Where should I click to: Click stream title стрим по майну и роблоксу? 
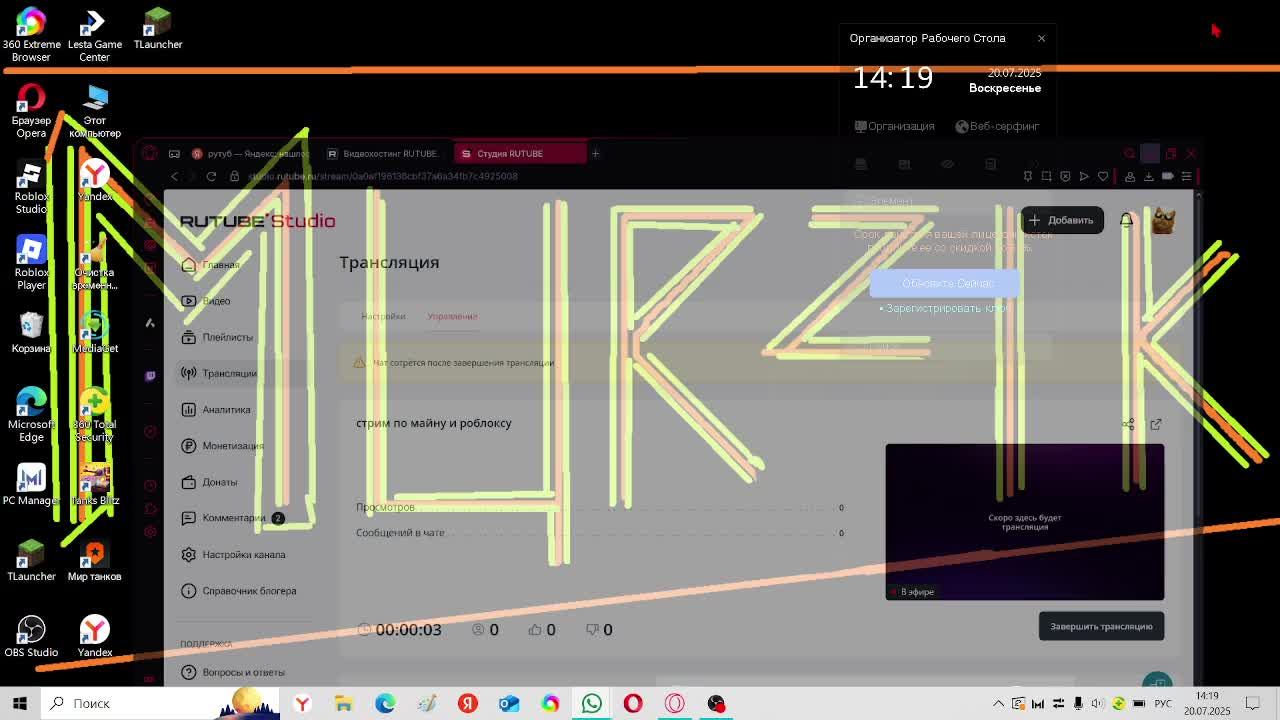pyautogui.click(x=434, y=423)
